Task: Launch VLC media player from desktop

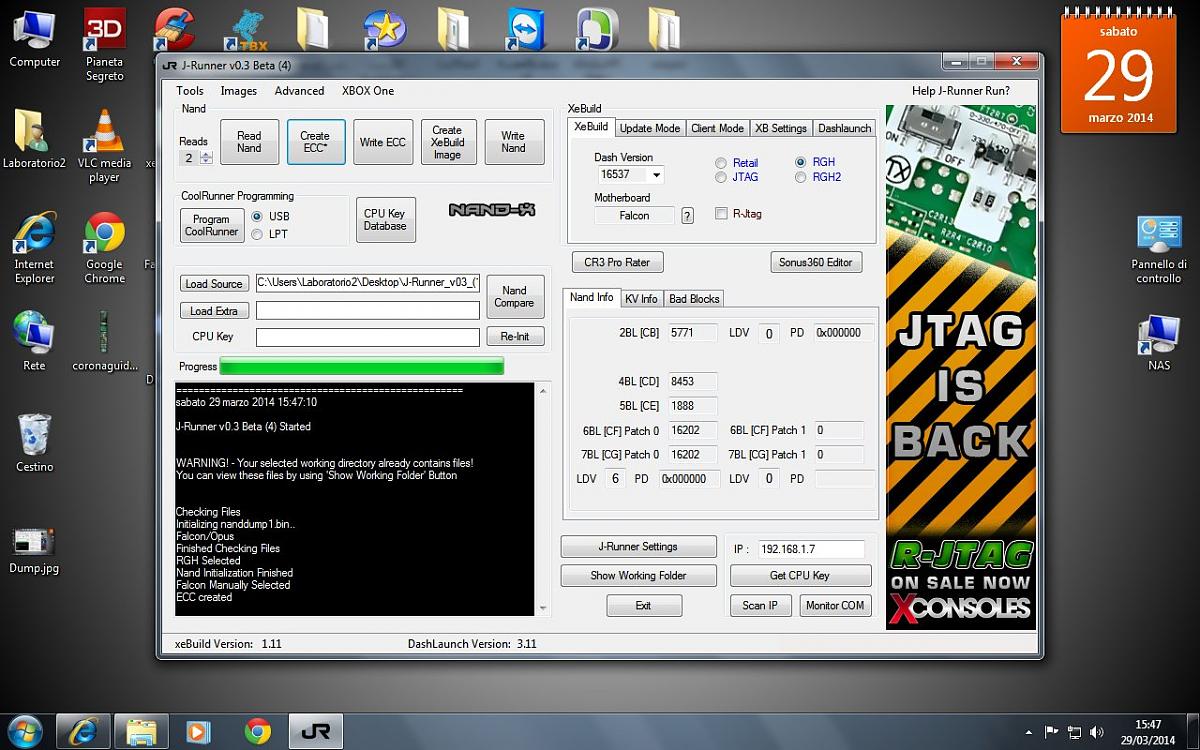Action: click(104, 146)
